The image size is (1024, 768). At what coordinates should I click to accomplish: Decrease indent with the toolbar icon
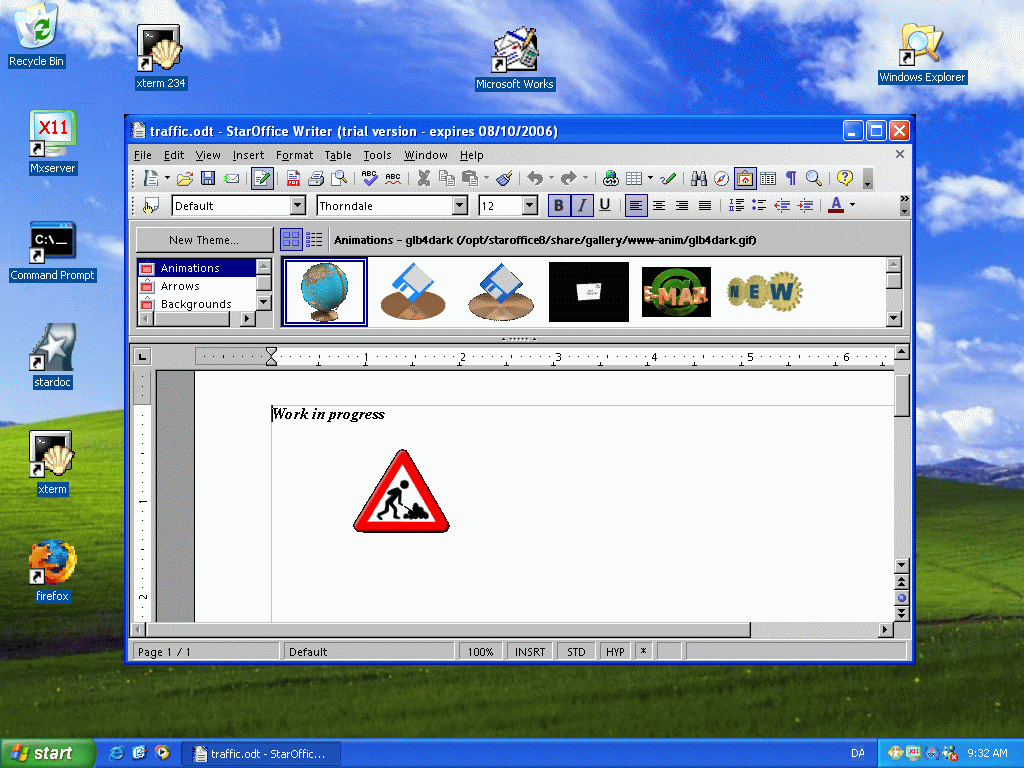click(782, 206)
